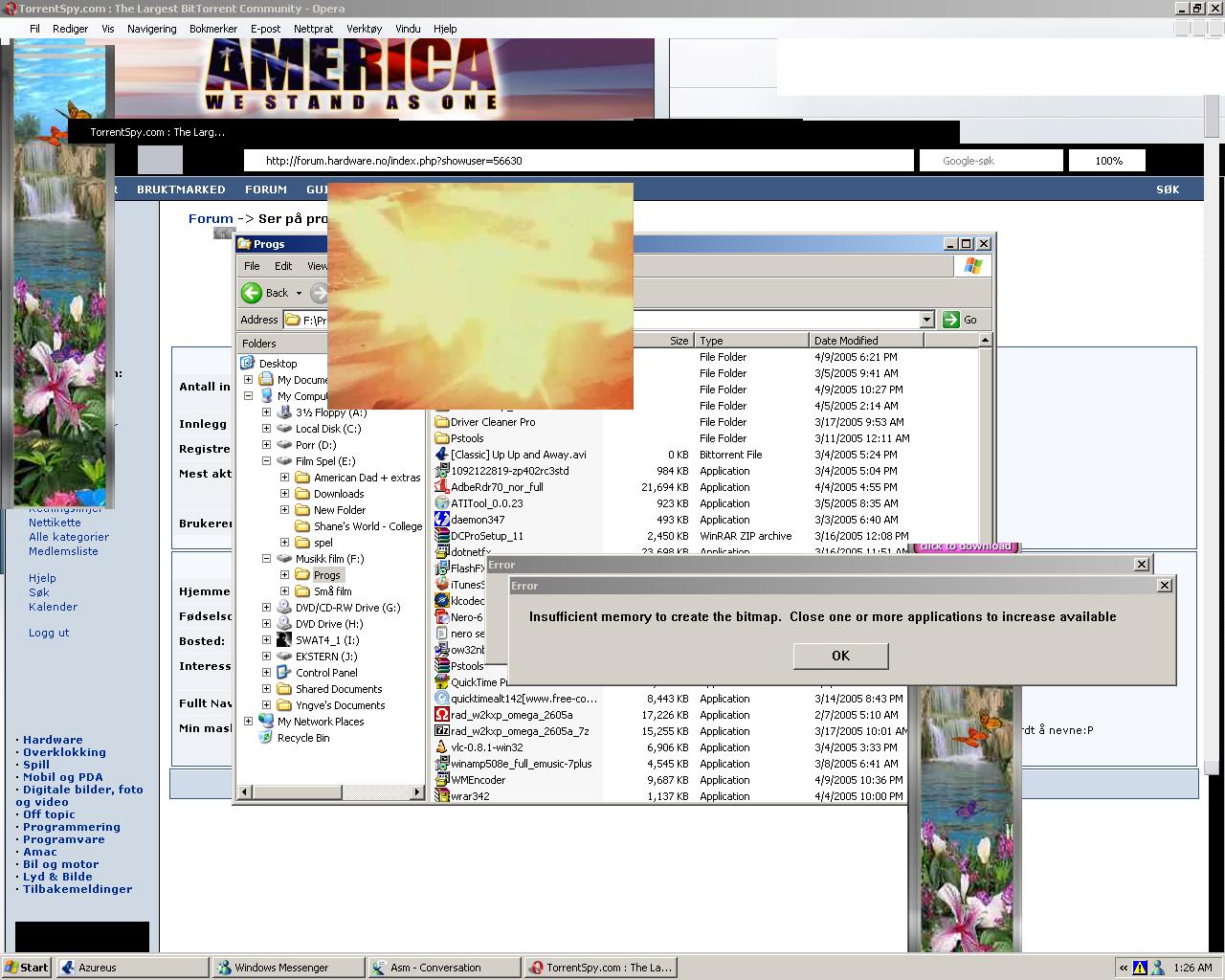Select the TorrentSpy.com Opera page tab

tap(158, 132)
